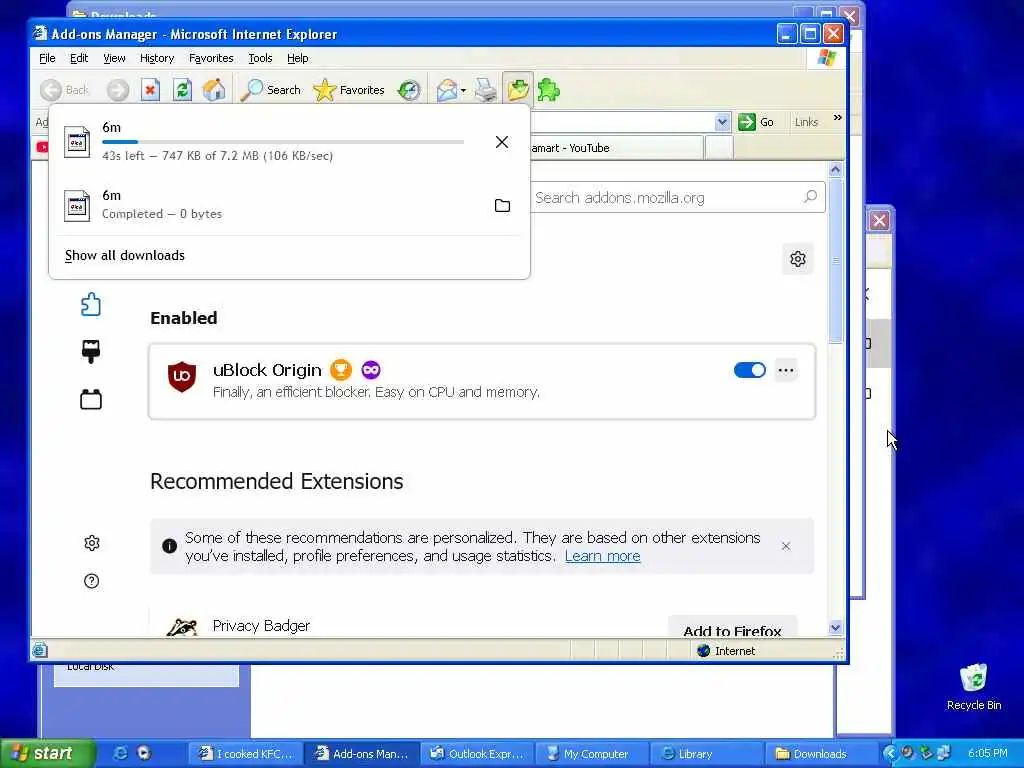1024x768 pixels.
Task: Click the page scrollbar down arrow
Action: coord(835,628)
